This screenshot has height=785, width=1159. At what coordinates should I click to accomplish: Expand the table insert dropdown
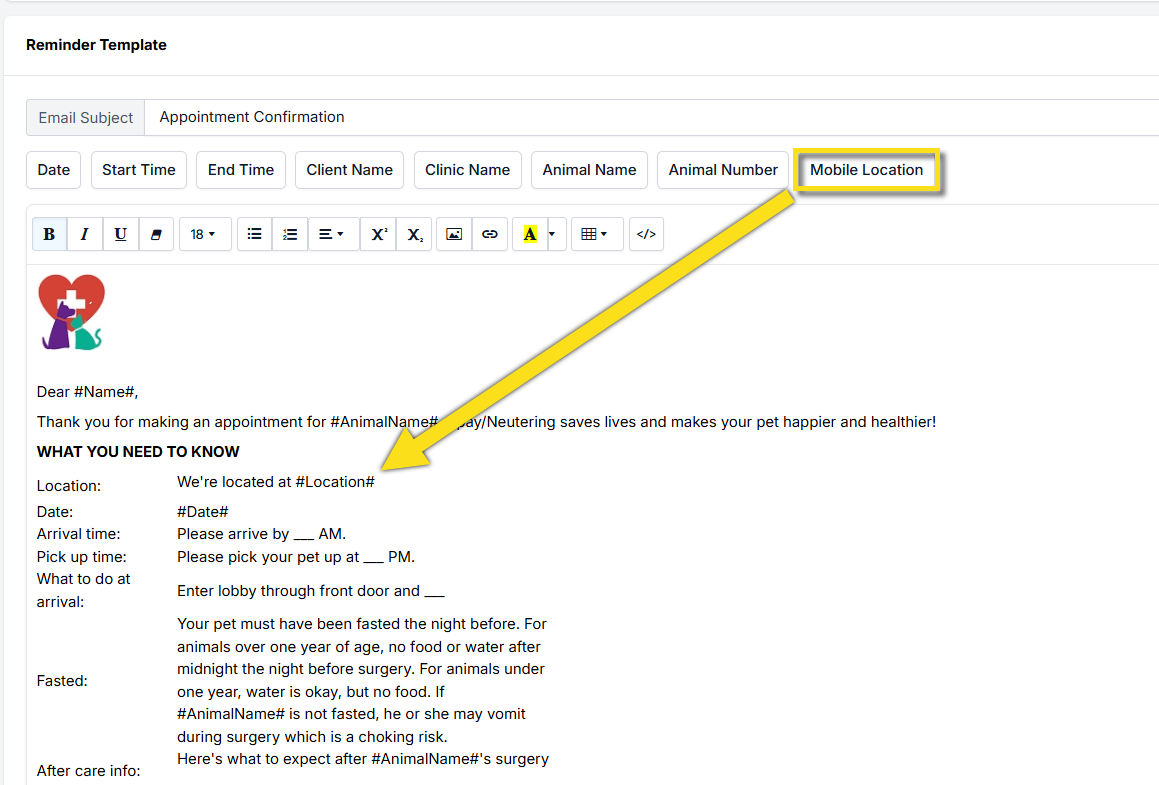point(596,234)
